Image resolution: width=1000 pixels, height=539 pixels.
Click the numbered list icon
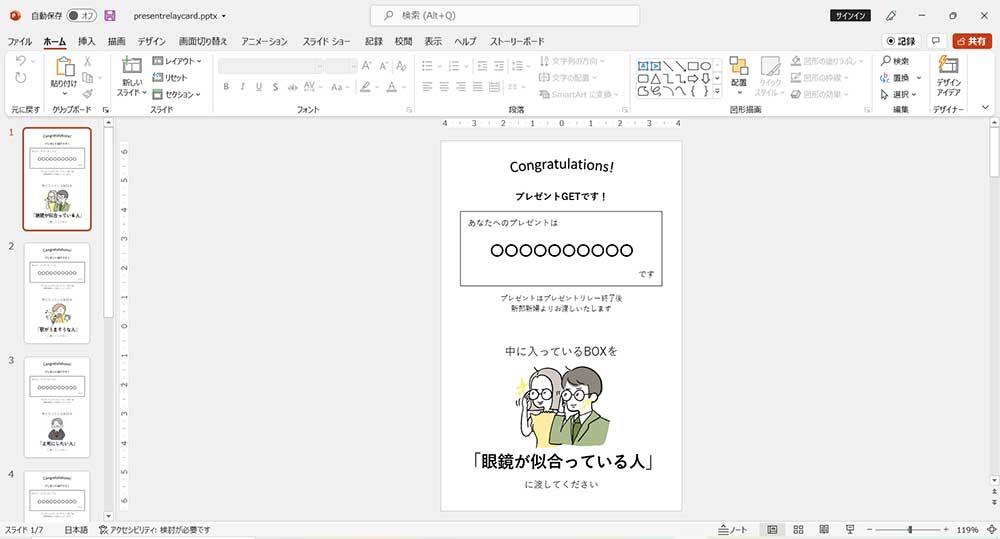(x=453, y=66)
